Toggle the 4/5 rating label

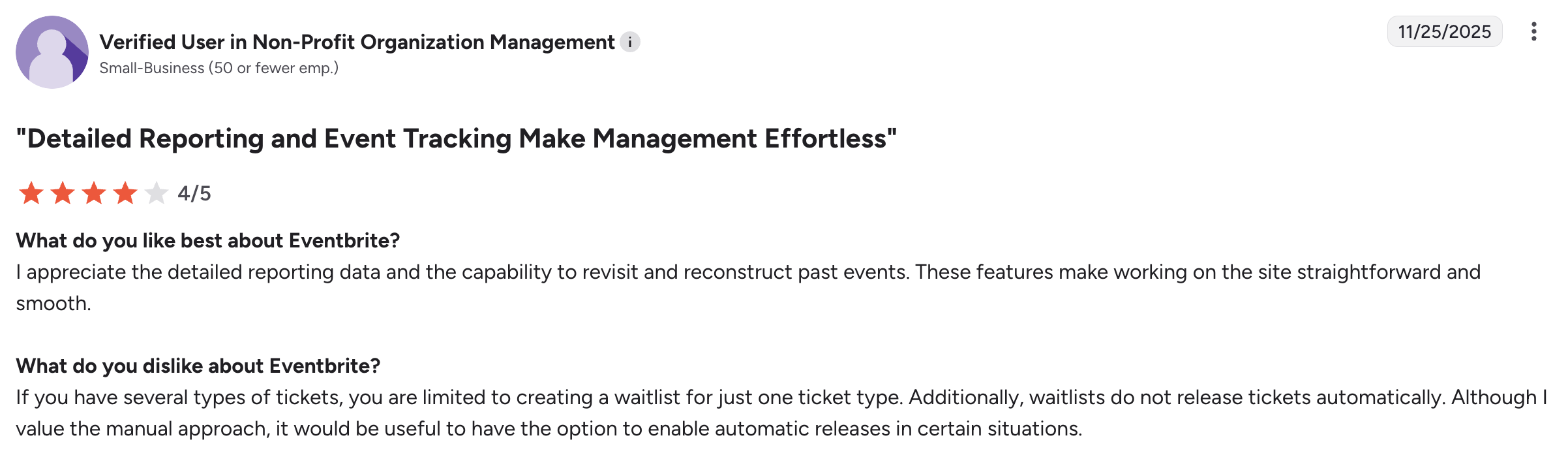[195, 193]
